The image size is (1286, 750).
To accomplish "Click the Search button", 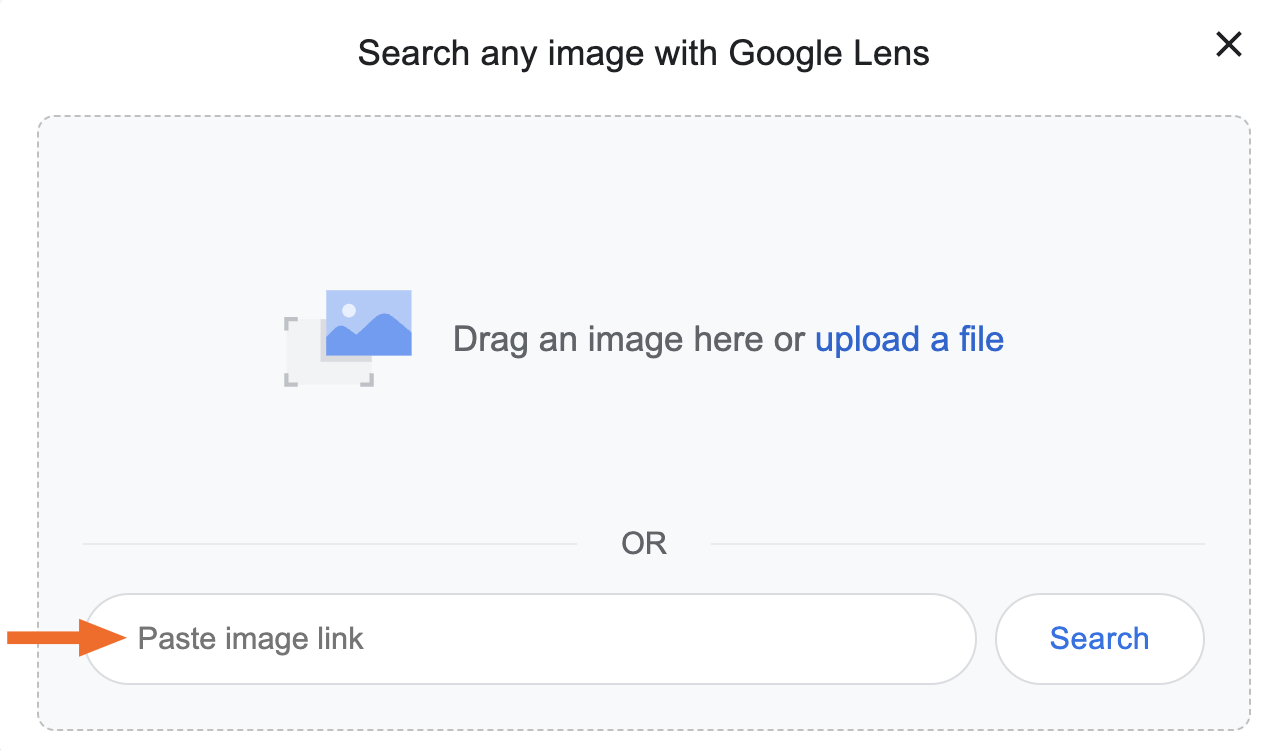I will click(x=1100, y=639).
